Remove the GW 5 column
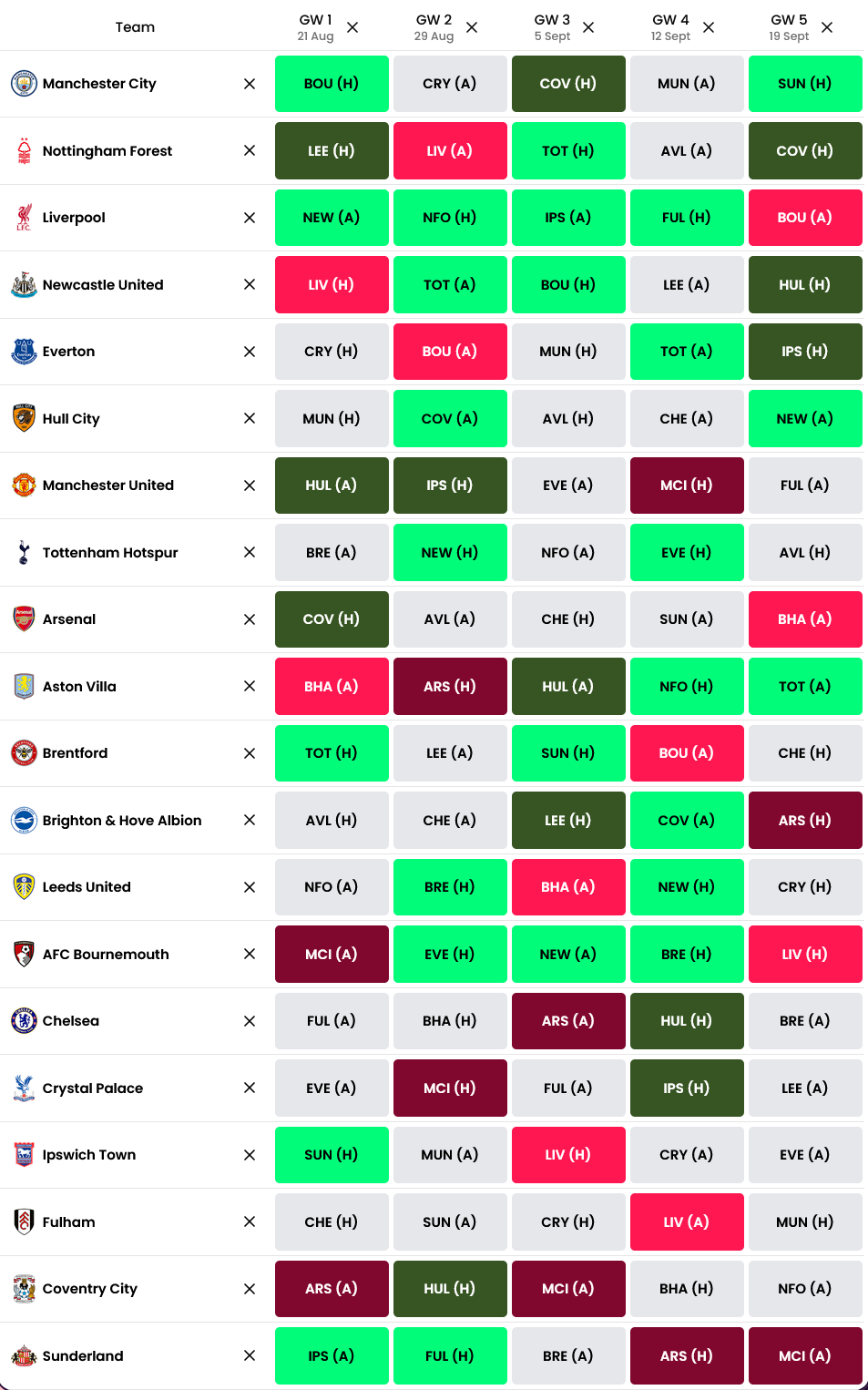 pos(827,27)
